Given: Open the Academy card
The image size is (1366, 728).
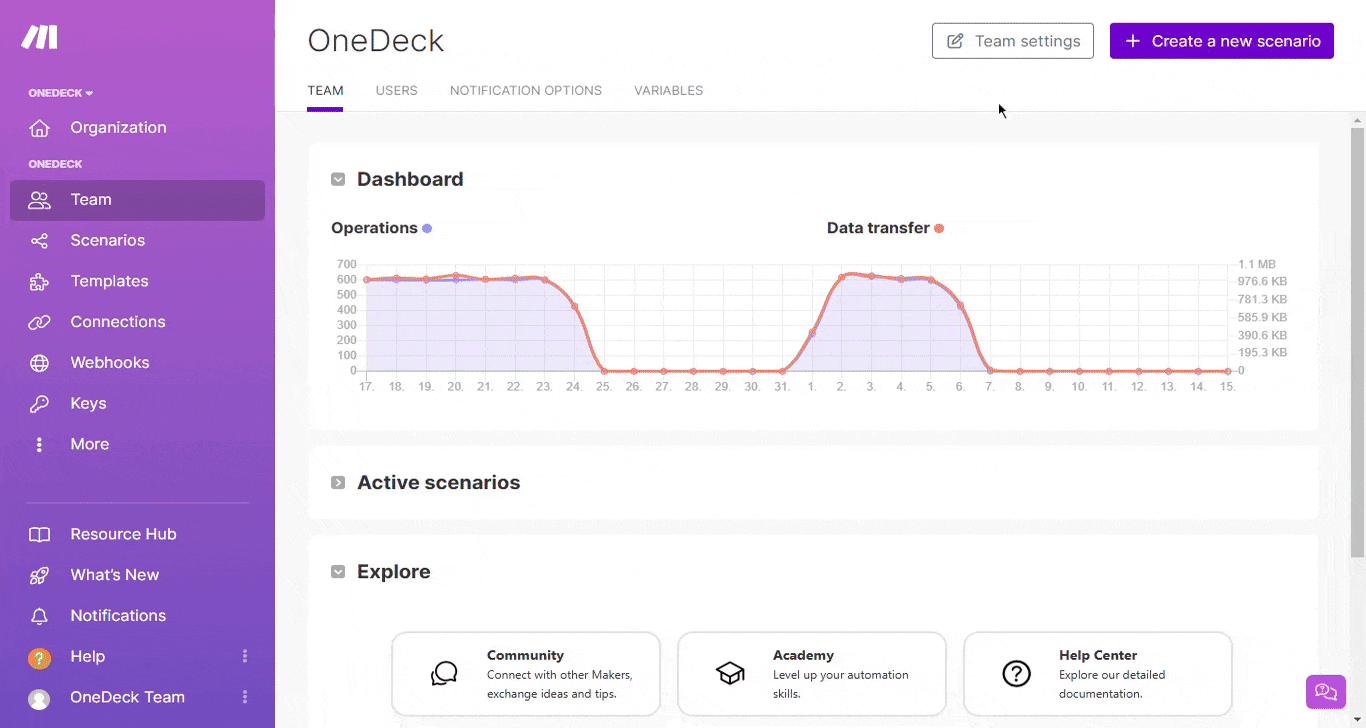Looking at the screenshot, I should click(x=812, y=674).
